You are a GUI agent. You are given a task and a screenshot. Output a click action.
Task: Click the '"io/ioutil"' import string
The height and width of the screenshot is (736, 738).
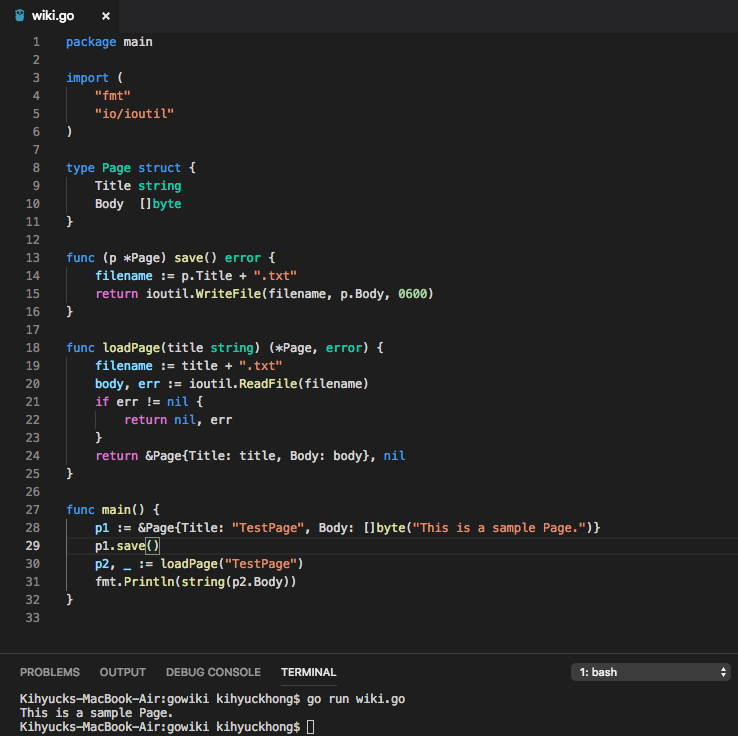click(x=134, y=114)
